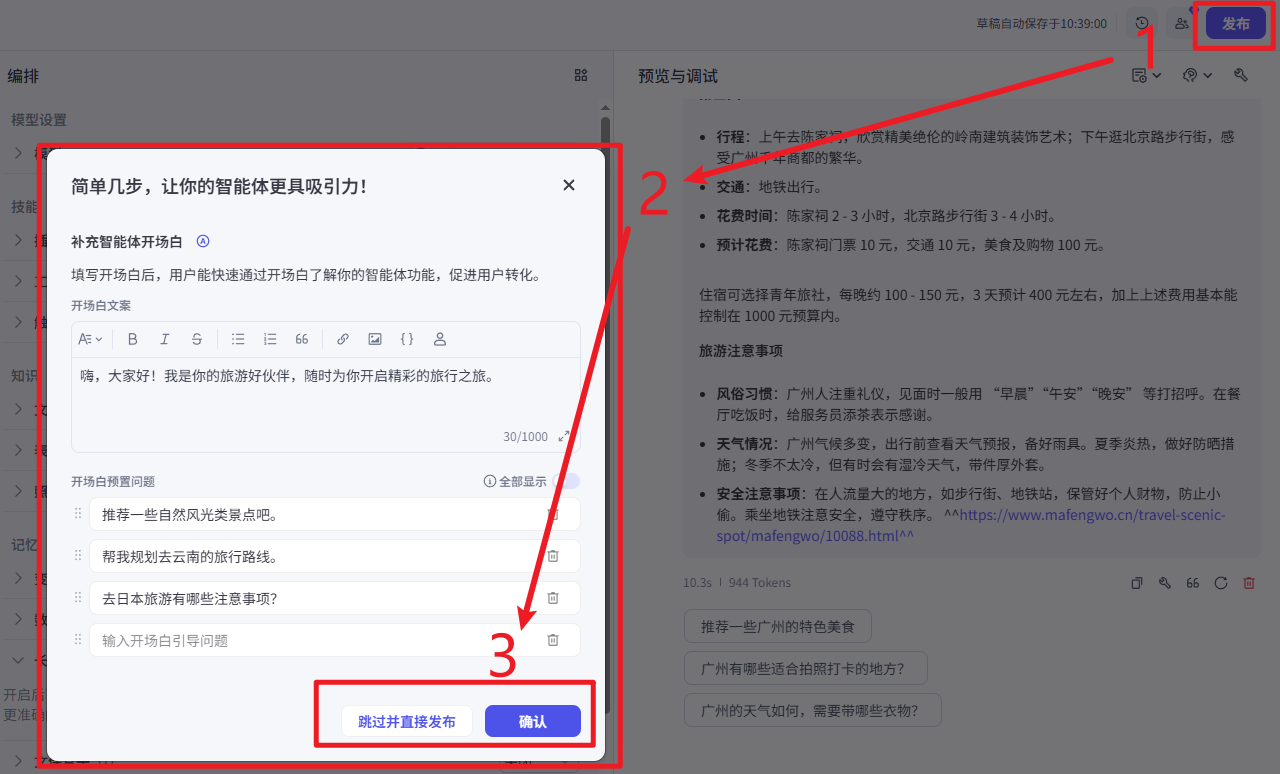Apply bold formatting in the opening text editor

pyautogui.click(x=133, y=339)
